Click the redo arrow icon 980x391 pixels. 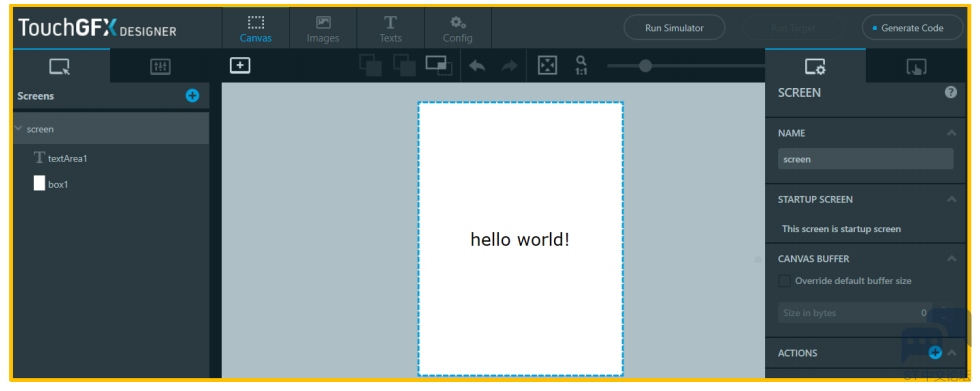click(x=509, y=66)
